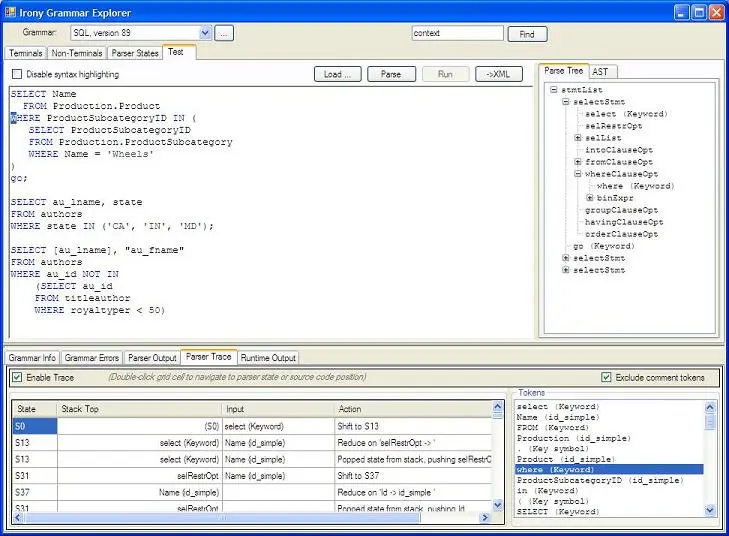Open the Grammar Errors tab
This screenshot has height=536, width=729.
[x=92, y=357]
